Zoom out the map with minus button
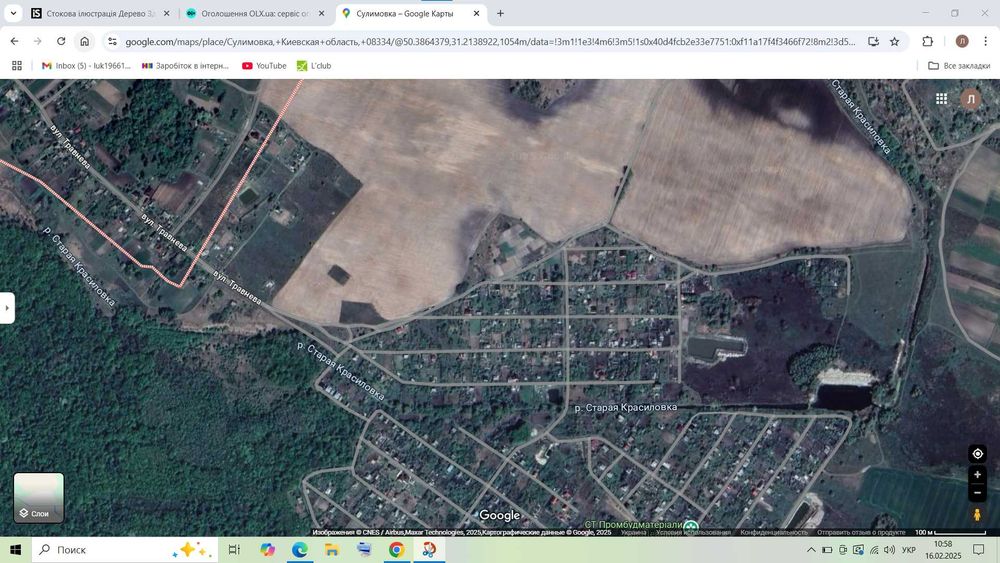Viewport: 1000px width, 563px height. [x=977, y=492]
